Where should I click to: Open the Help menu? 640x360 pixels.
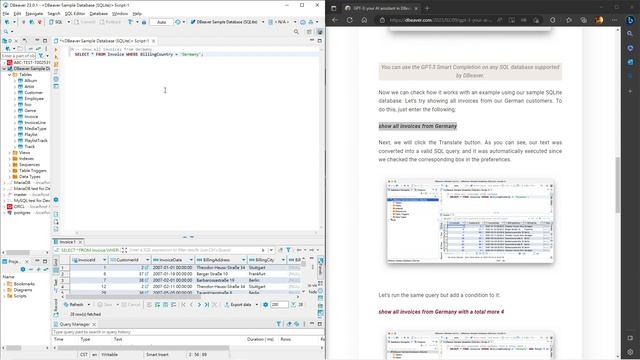137,13
